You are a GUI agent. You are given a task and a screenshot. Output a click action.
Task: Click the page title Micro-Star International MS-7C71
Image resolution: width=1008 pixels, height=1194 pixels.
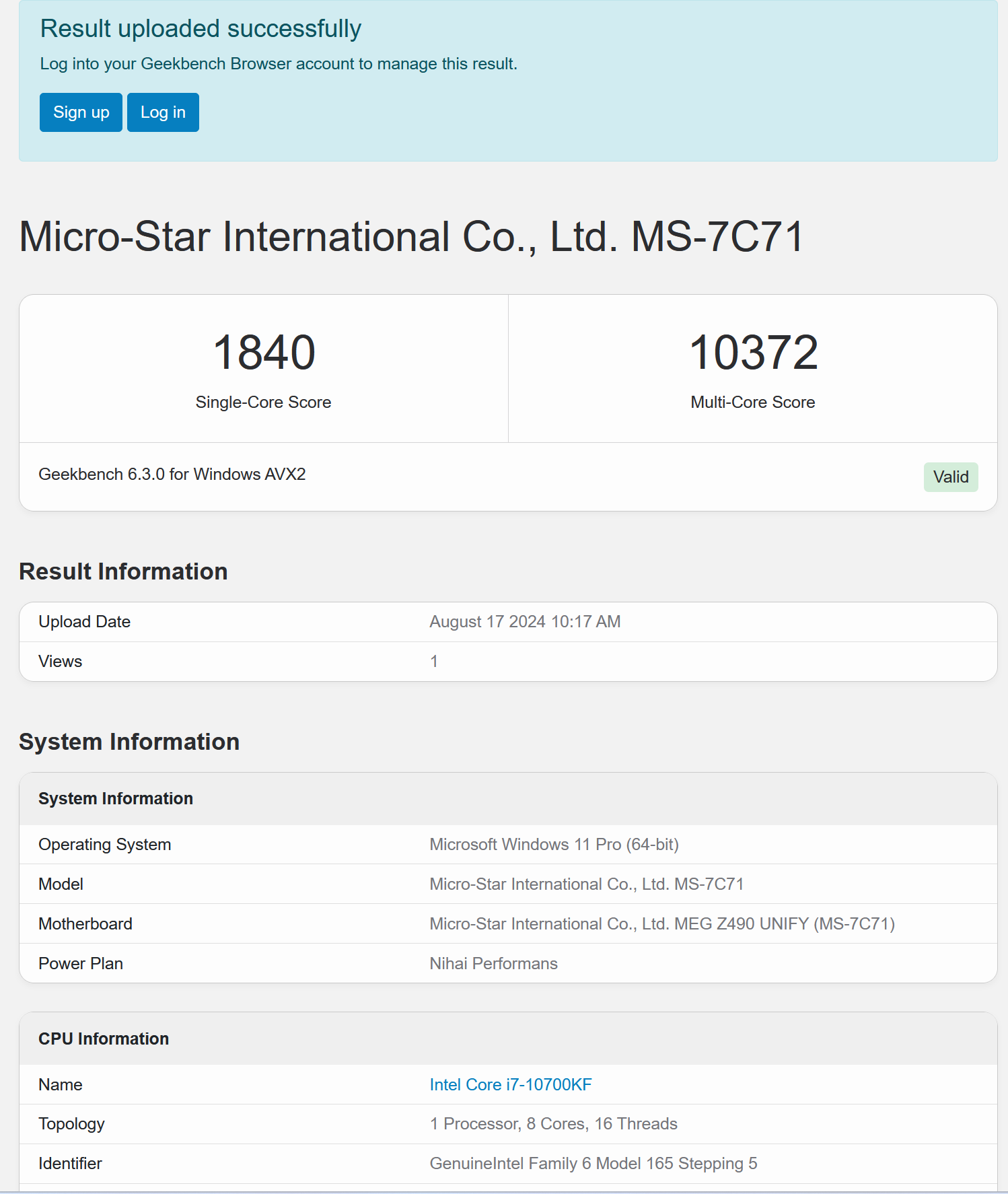tap(412, 237)
